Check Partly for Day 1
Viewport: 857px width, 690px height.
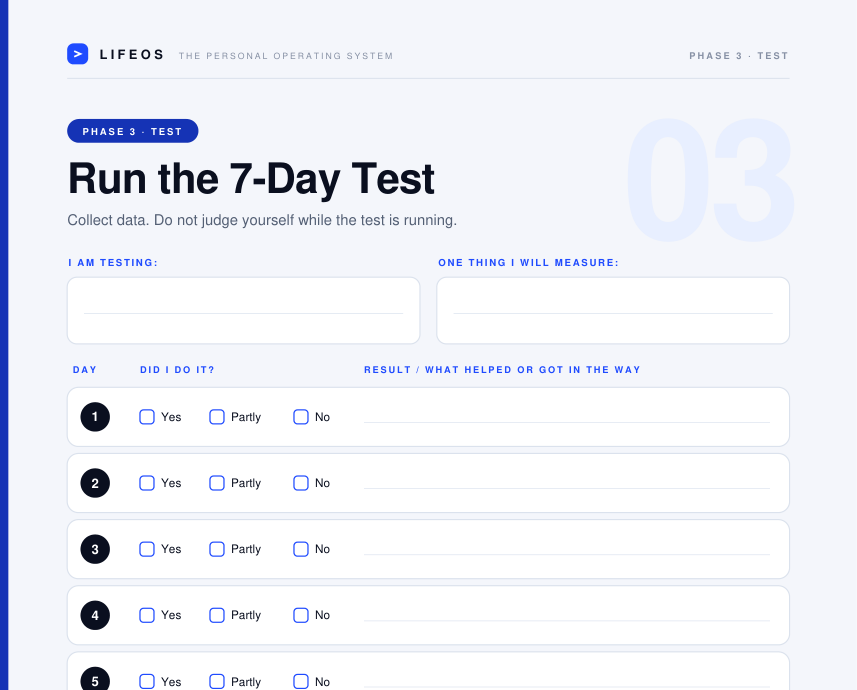coord(217,417)
